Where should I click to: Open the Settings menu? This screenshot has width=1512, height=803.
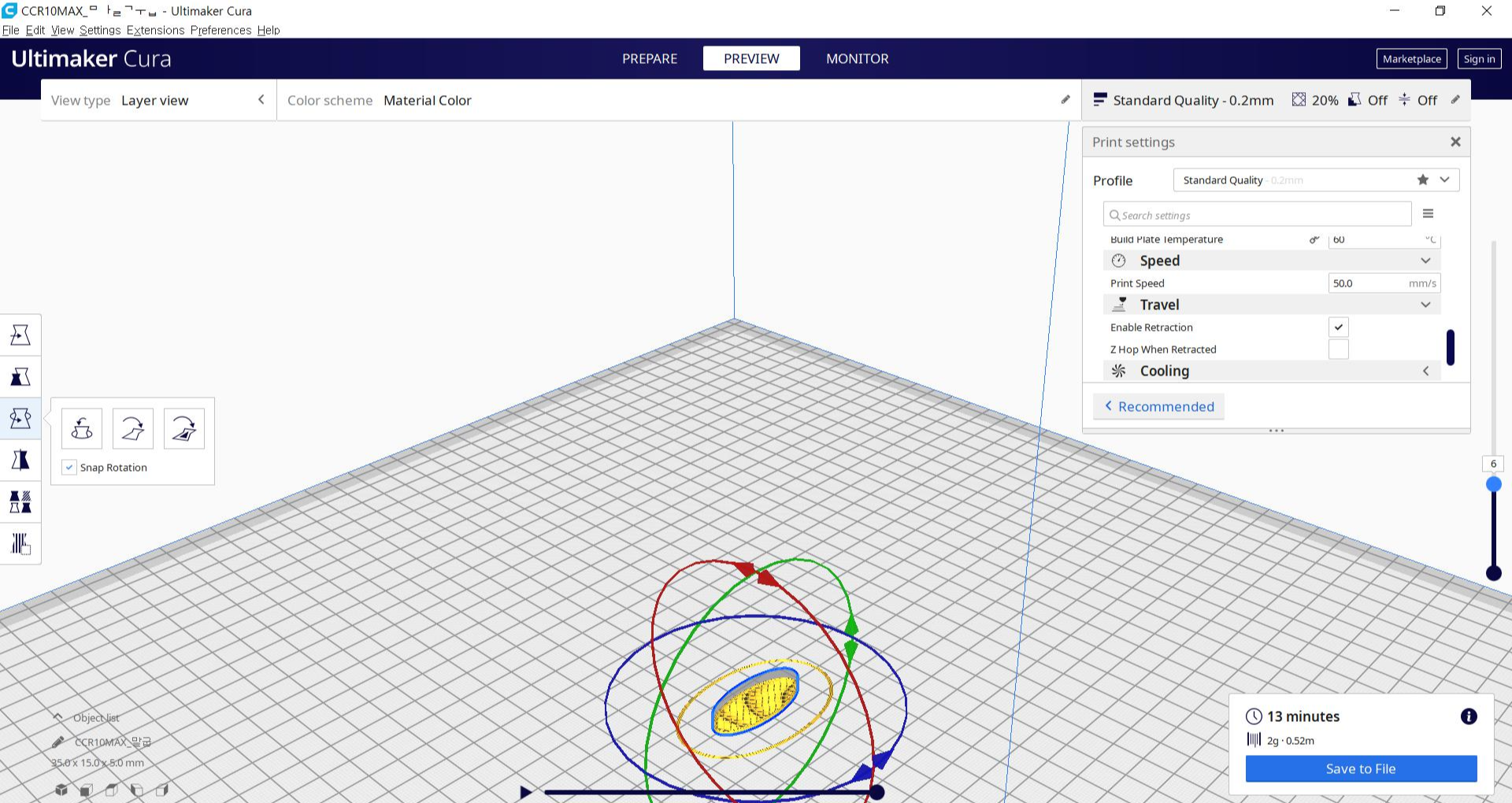100,30
